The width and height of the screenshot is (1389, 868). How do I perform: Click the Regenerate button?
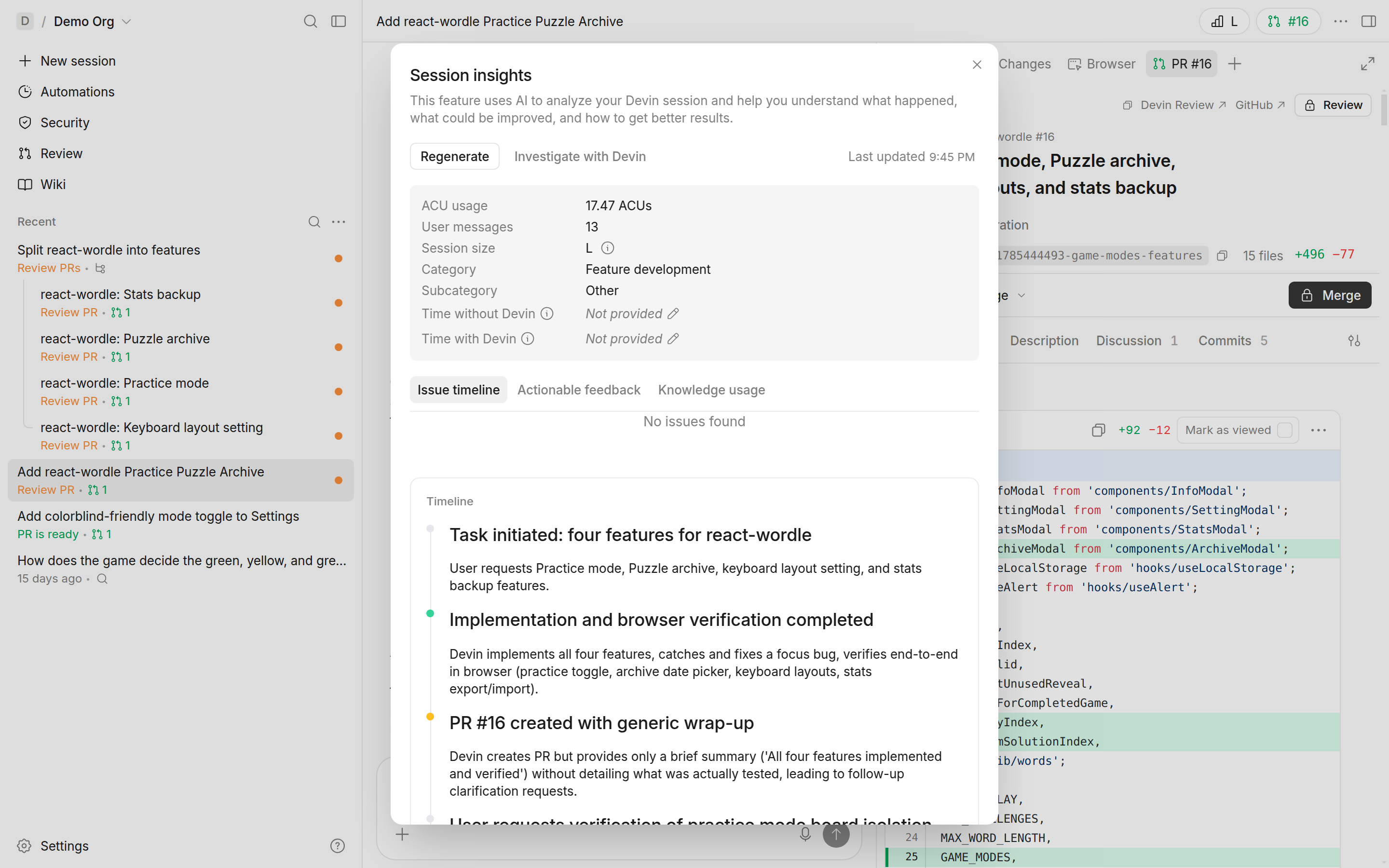pos(455,156)
